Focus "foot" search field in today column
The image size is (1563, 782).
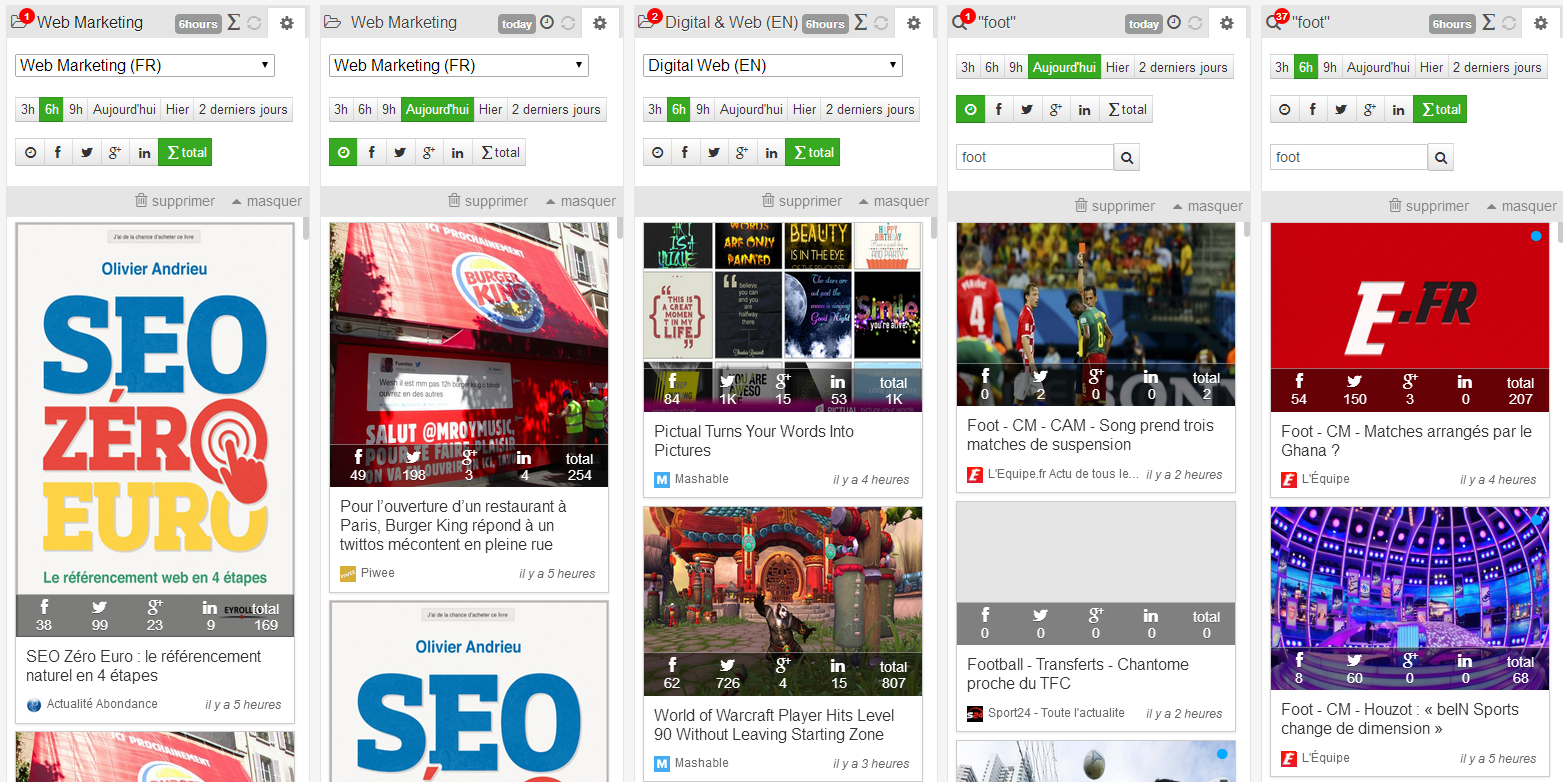coord(1035,157)
